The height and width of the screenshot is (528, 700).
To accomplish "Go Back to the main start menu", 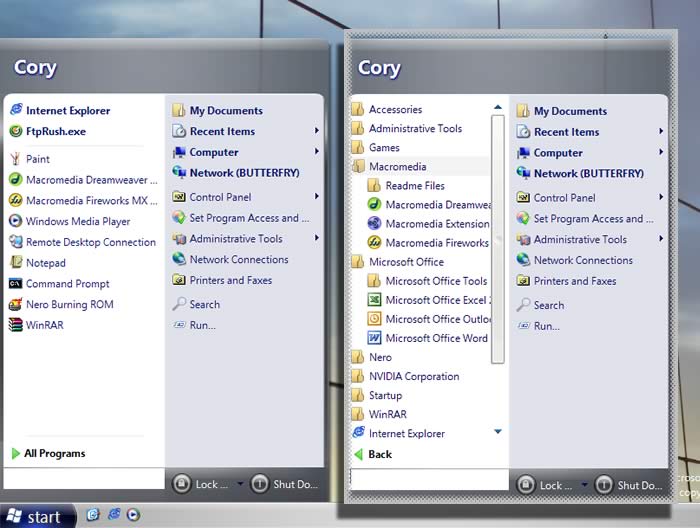I will click(373, 454).
